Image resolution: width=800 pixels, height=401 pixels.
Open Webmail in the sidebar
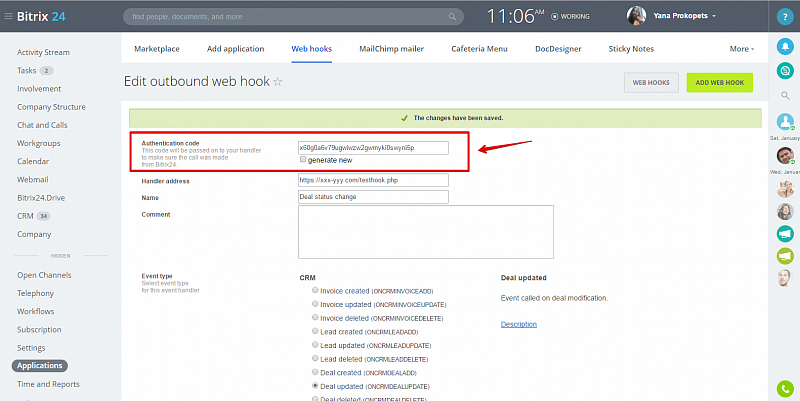(x=33, y=180)
